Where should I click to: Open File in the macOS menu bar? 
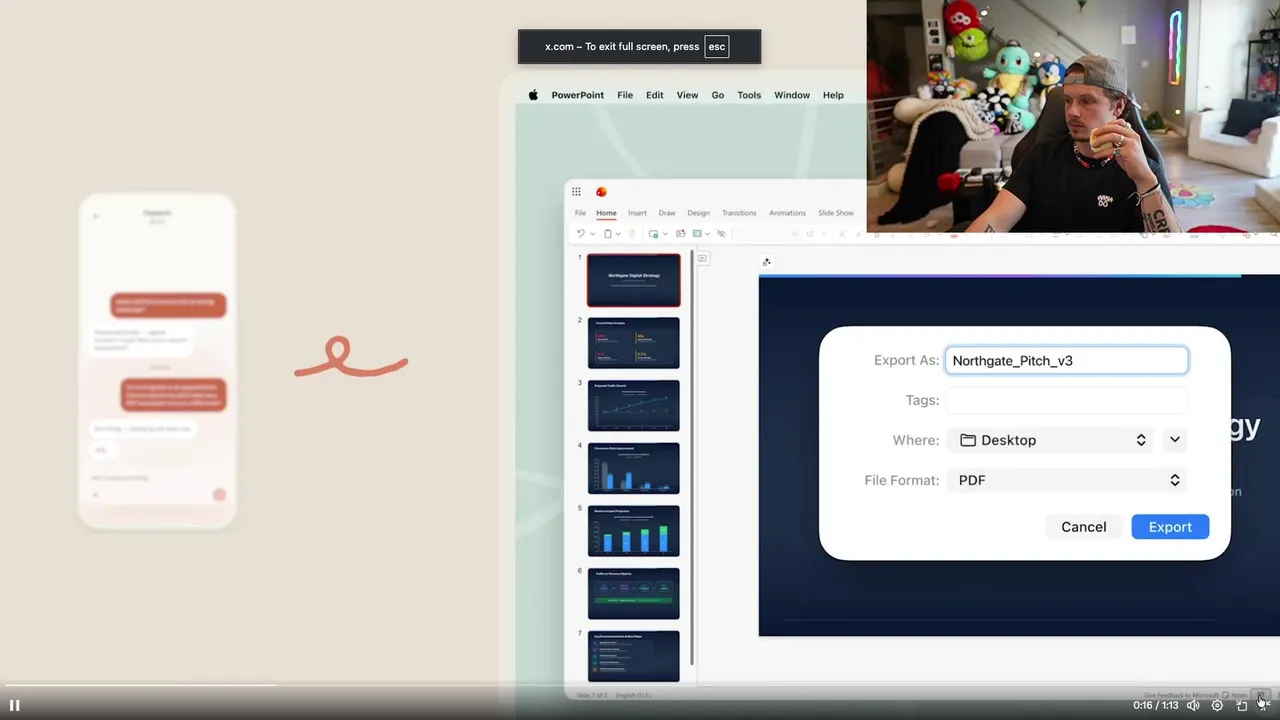point(625,95)
